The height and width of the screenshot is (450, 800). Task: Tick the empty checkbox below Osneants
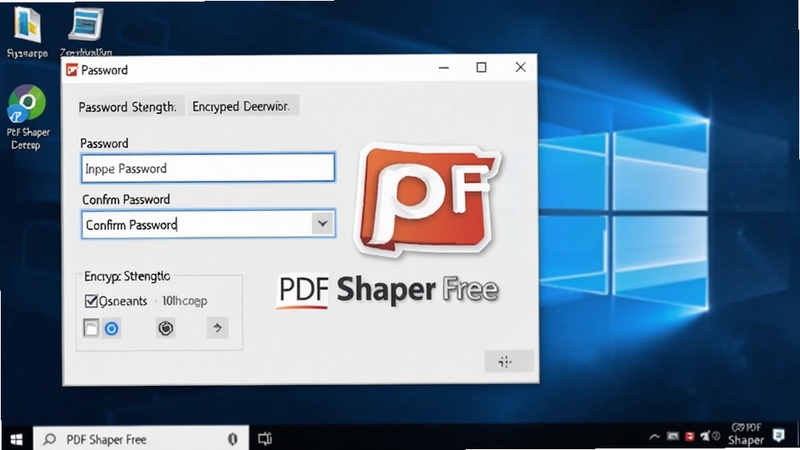(x=91, y=328)
